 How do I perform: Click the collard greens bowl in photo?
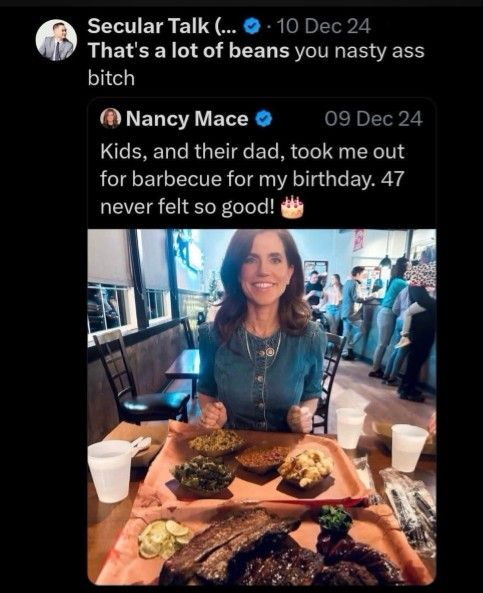(203, 474)
